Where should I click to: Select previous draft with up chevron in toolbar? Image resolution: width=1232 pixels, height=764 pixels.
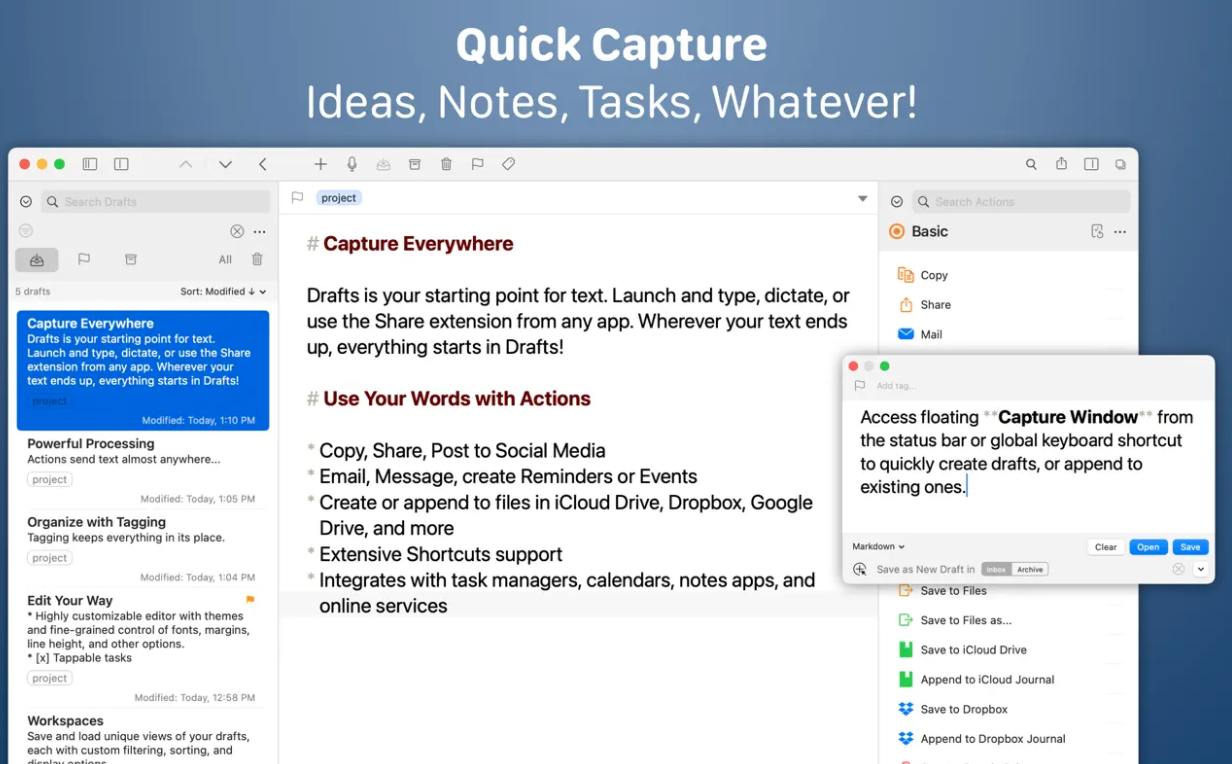point(186,165)
